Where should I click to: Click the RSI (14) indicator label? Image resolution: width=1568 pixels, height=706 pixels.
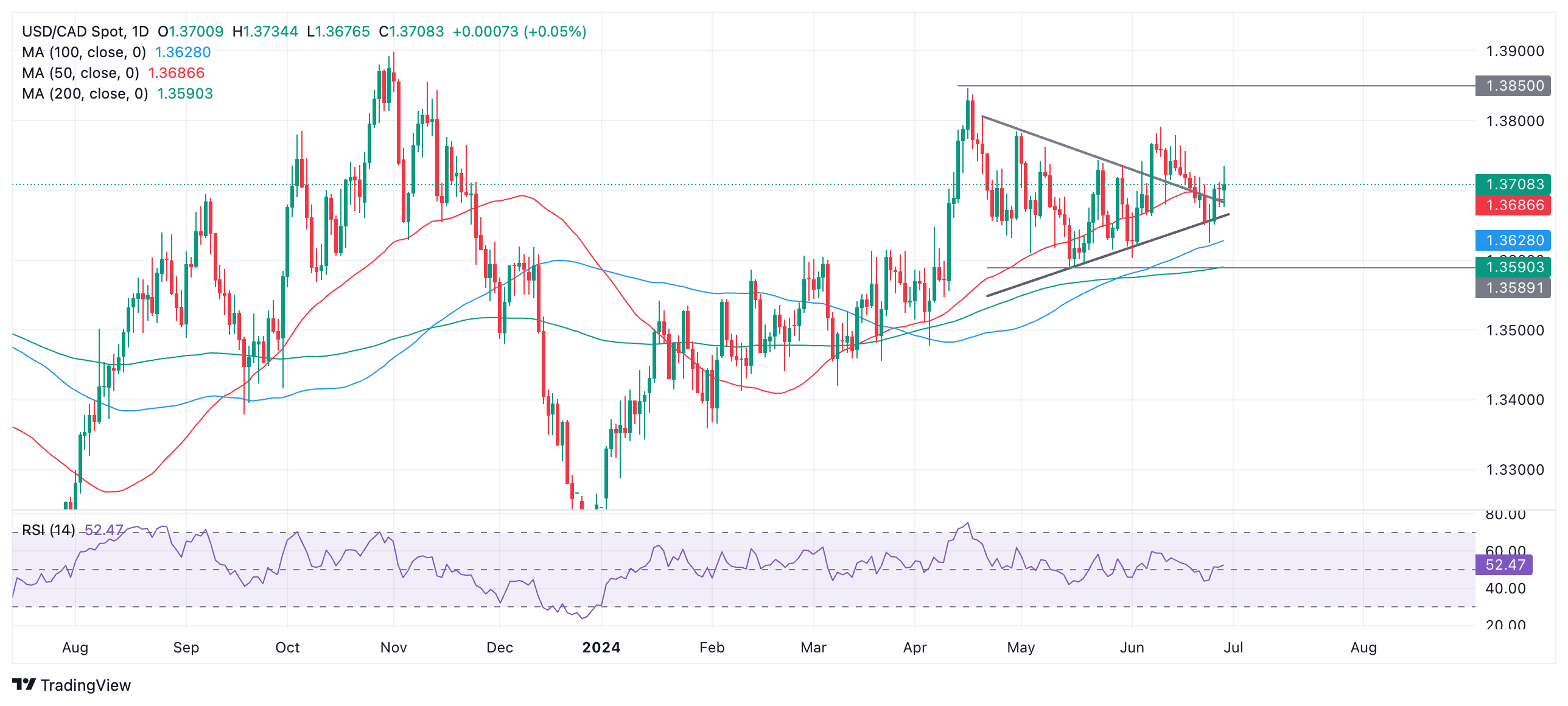49,530
